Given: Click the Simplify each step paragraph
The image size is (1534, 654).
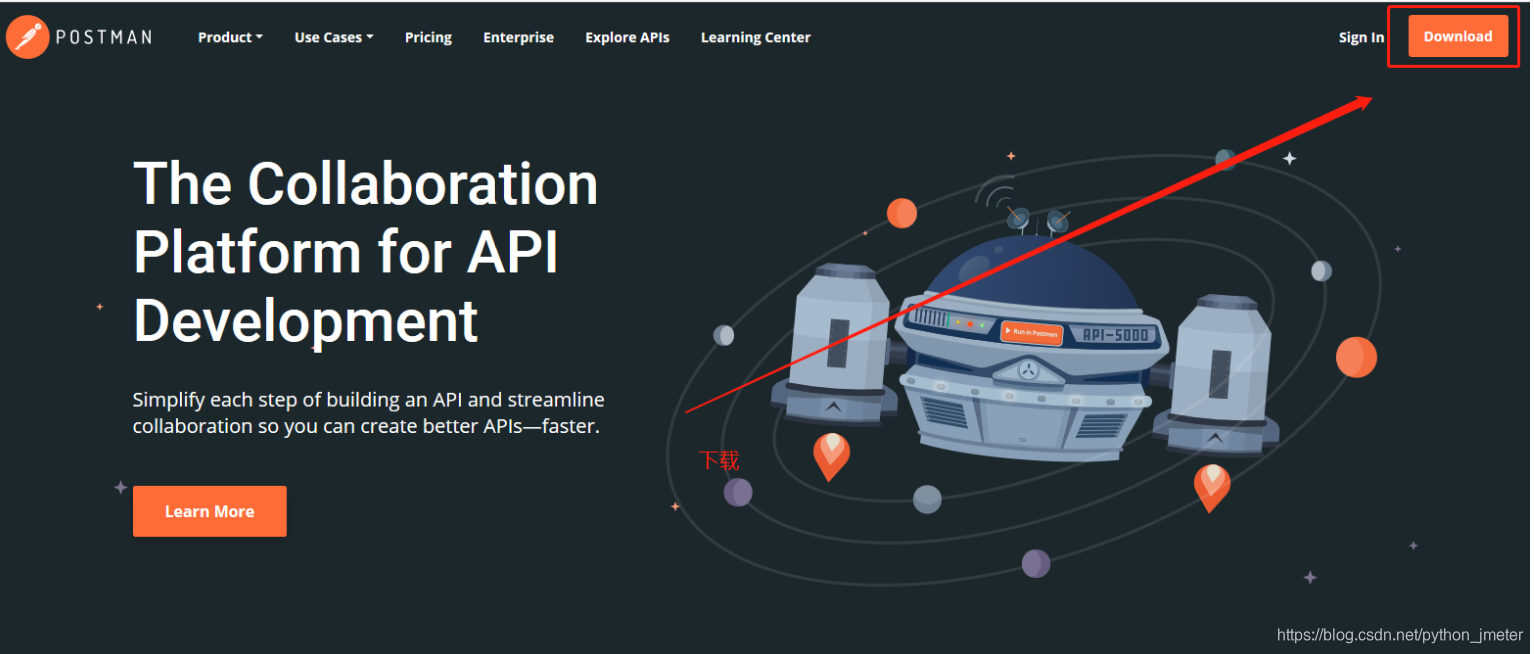Looking at the screenshot, I should (x=368, y=413).
